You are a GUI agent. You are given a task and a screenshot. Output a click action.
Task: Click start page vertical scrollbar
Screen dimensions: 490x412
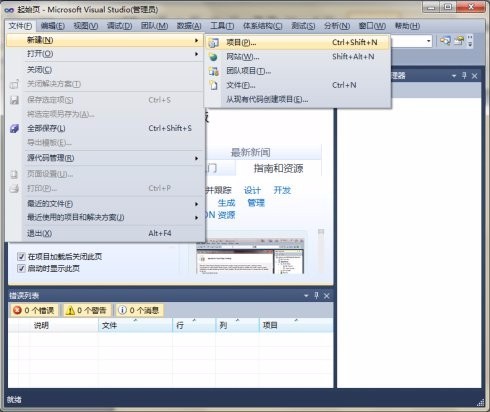[x=321, y=251]
